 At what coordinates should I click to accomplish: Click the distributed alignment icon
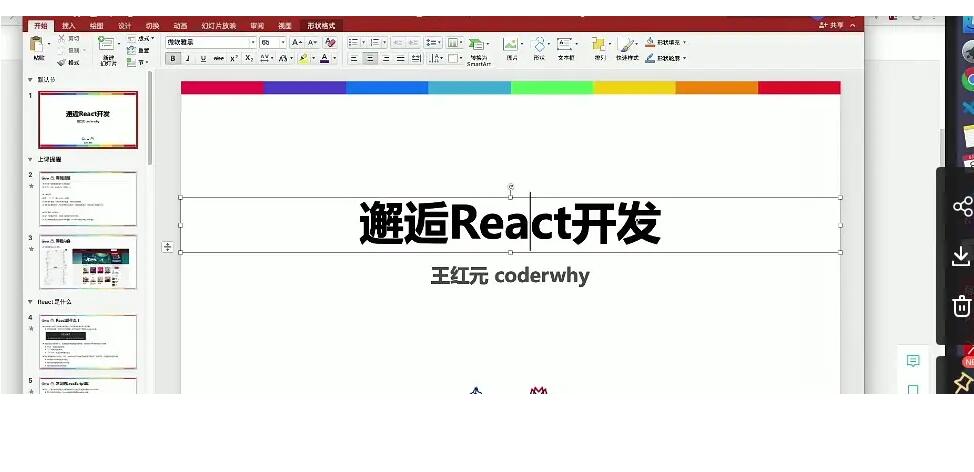[x=416, y=58]
